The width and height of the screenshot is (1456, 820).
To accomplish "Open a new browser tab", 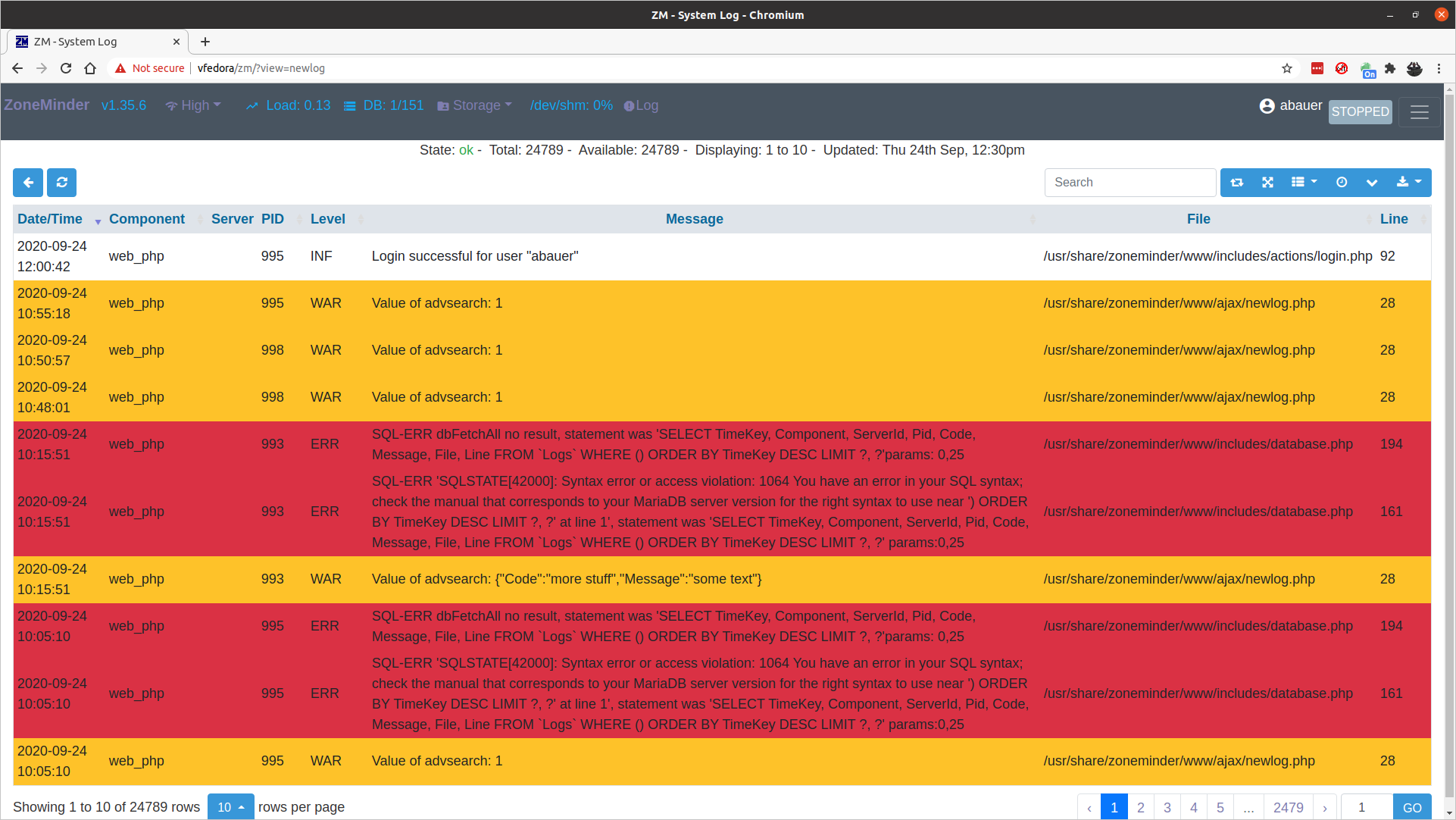I will (205, 42).
